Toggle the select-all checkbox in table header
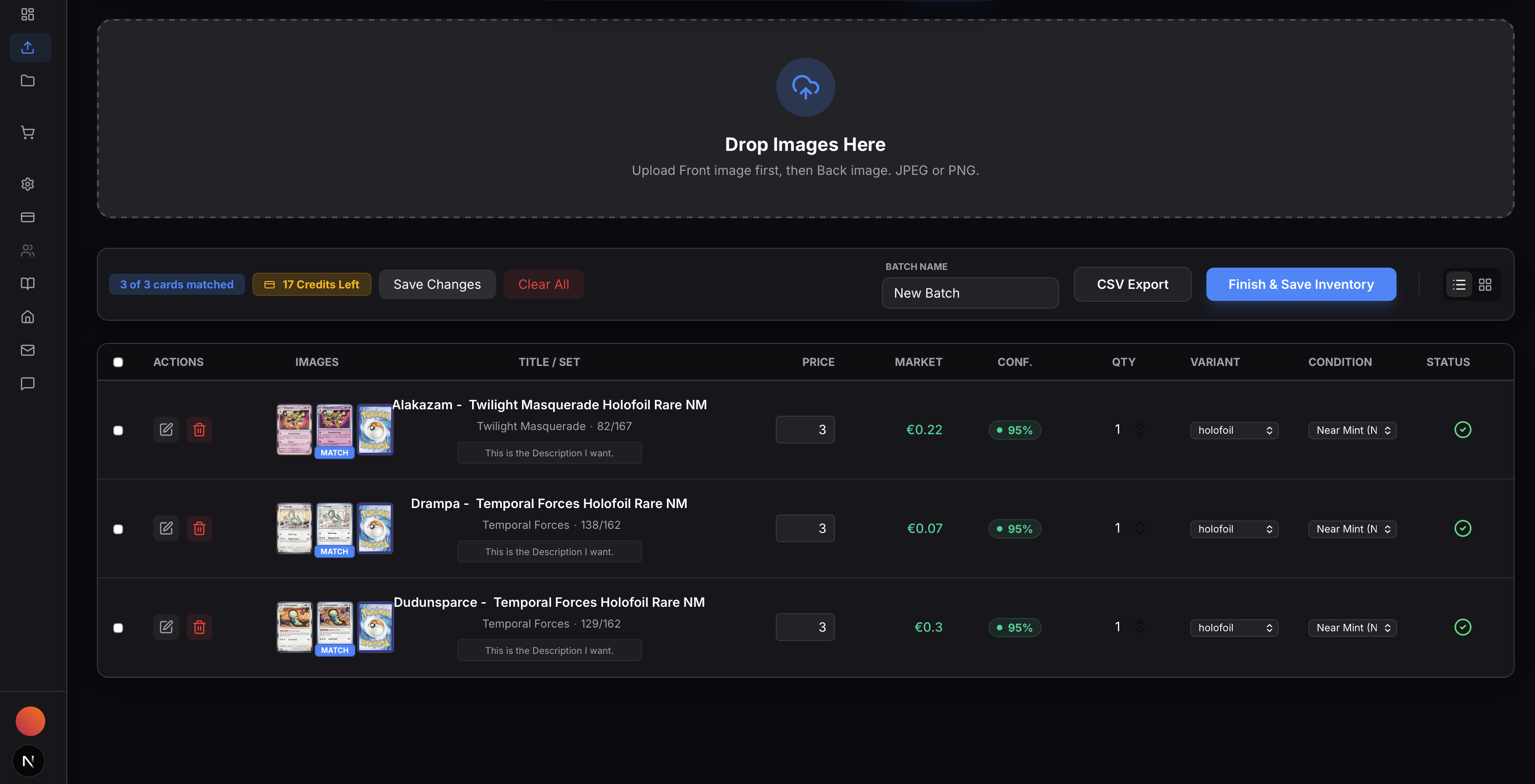This screenshot has width=1535, height=784. click(118, 362)
